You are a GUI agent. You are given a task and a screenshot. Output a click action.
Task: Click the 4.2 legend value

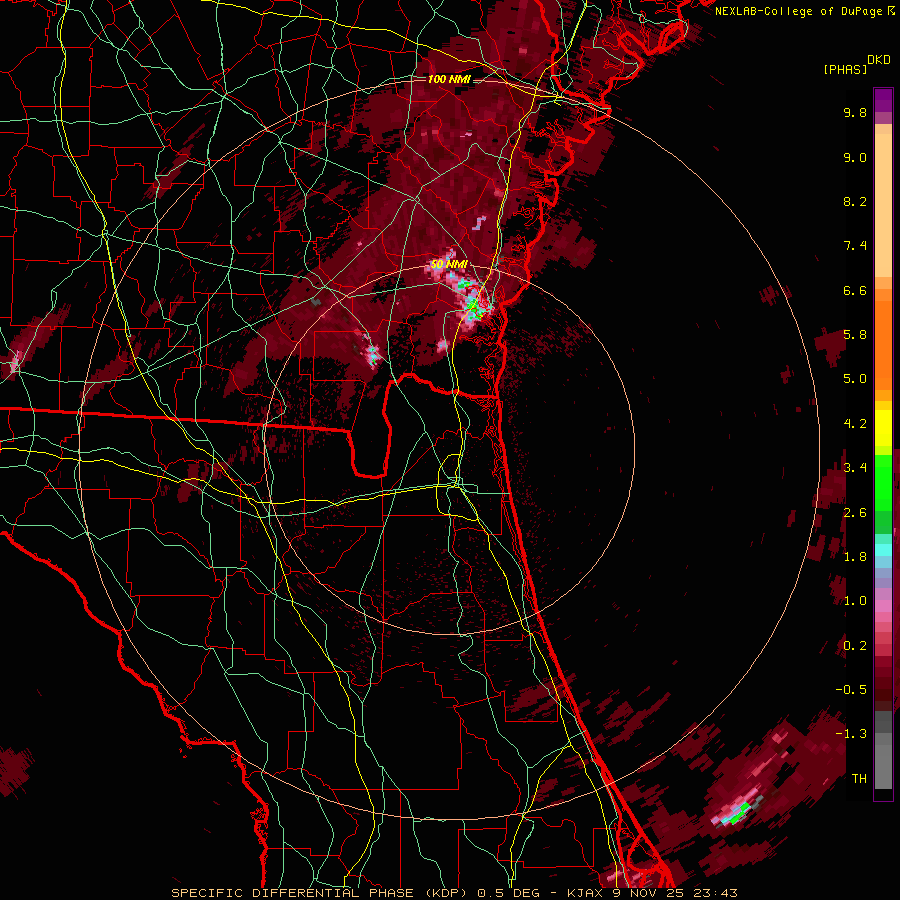(x=855, y=424)
